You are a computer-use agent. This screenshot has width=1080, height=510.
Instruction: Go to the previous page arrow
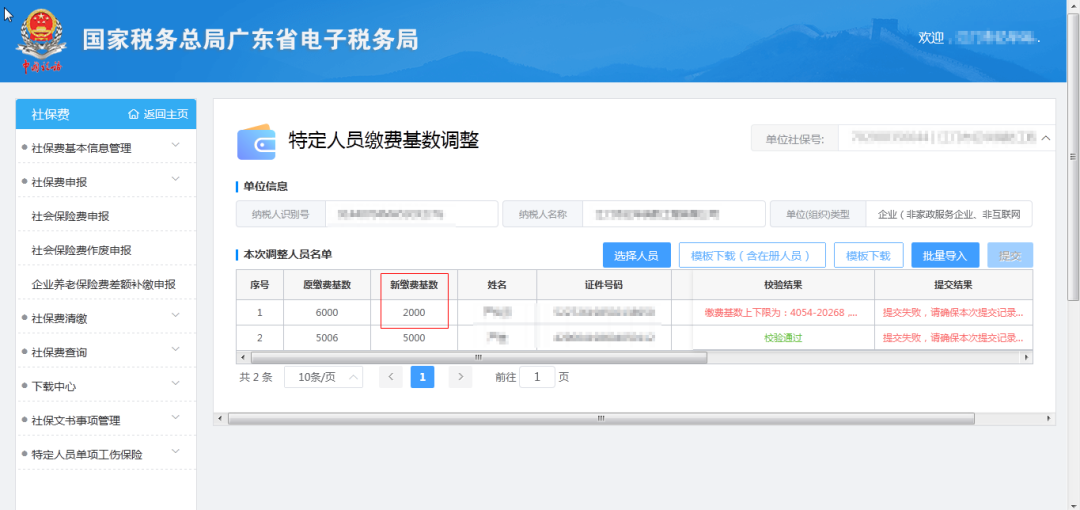point(391,377)
